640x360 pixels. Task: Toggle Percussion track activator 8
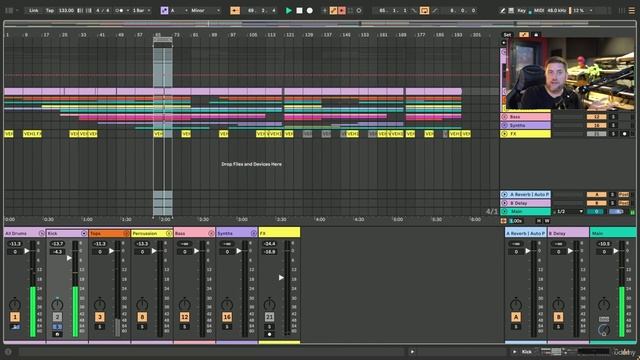tap(142, 317)
